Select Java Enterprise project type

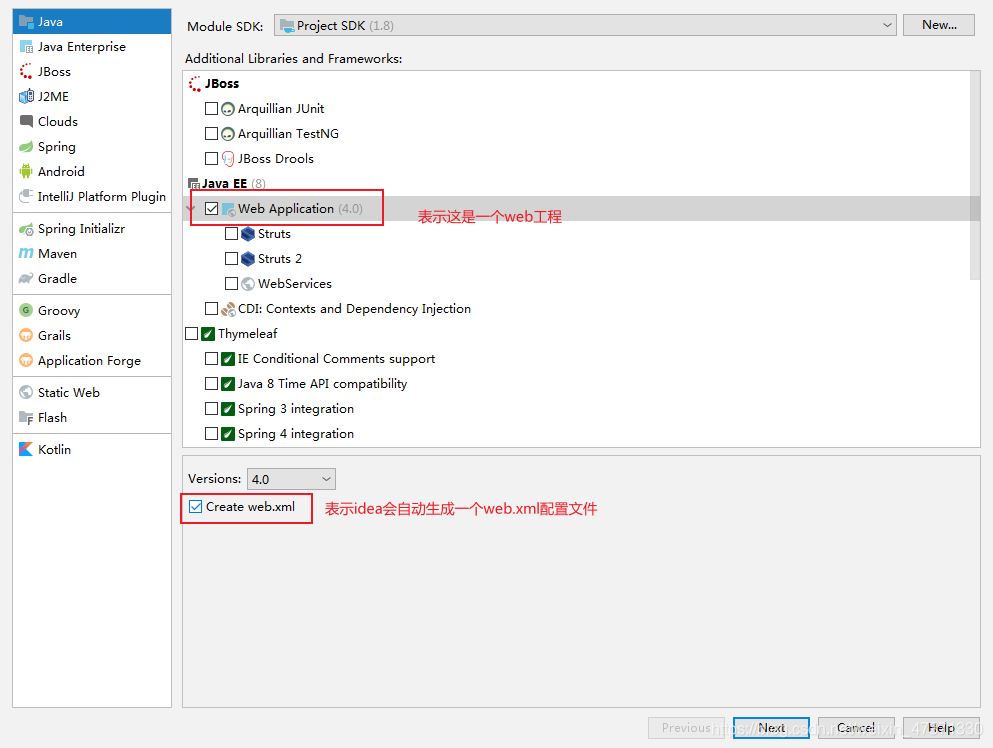92,47
